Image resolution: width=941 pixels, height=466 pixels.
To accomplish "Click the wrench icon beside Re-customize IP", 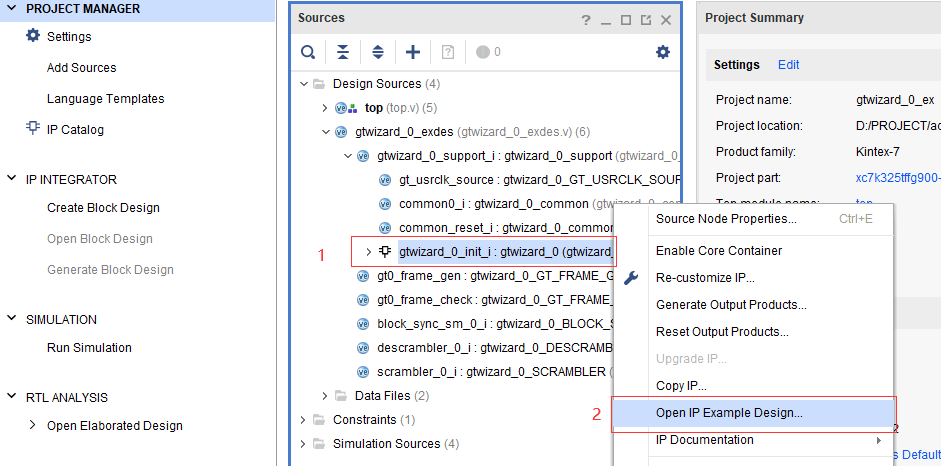I will pos(631,278).
